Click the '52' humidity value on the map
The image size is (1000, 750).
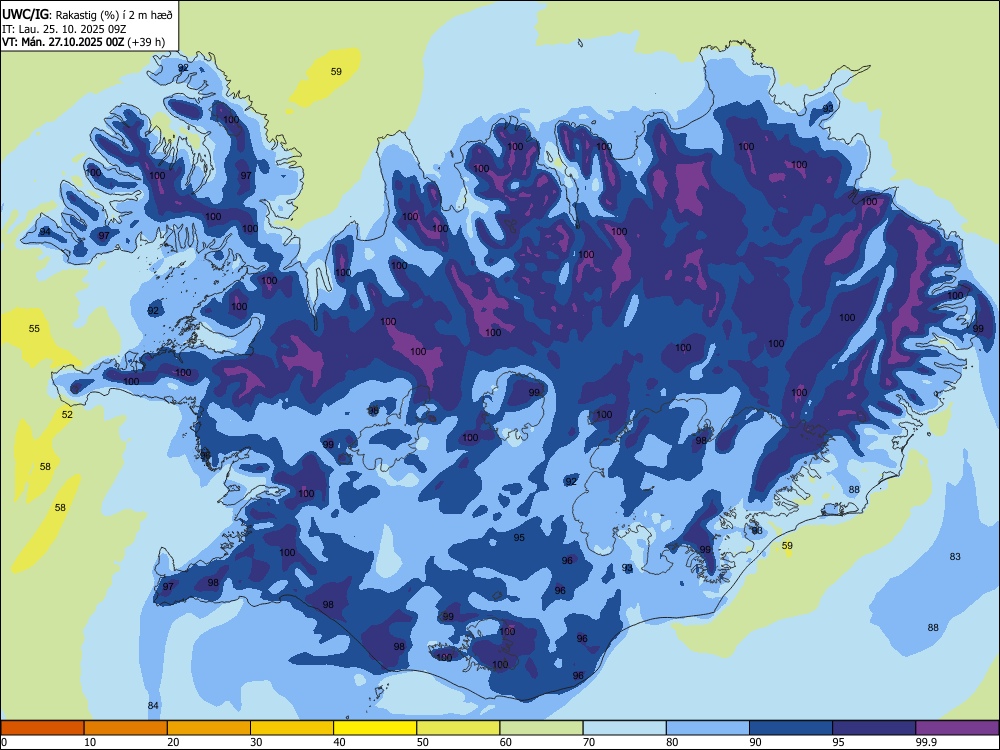(x=67, y=415)
